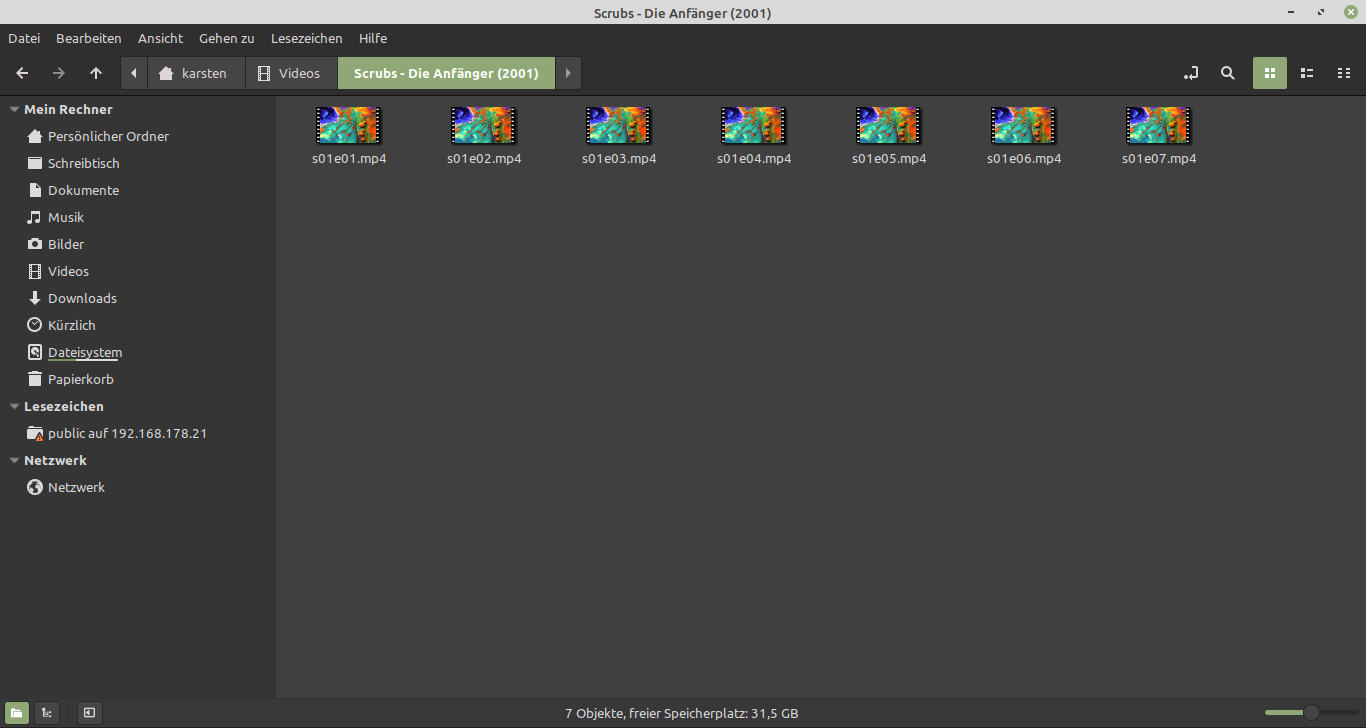Minimize the file manager window
The width and height of the screenshot is (1366, 728).
[x=1292, y=12]
